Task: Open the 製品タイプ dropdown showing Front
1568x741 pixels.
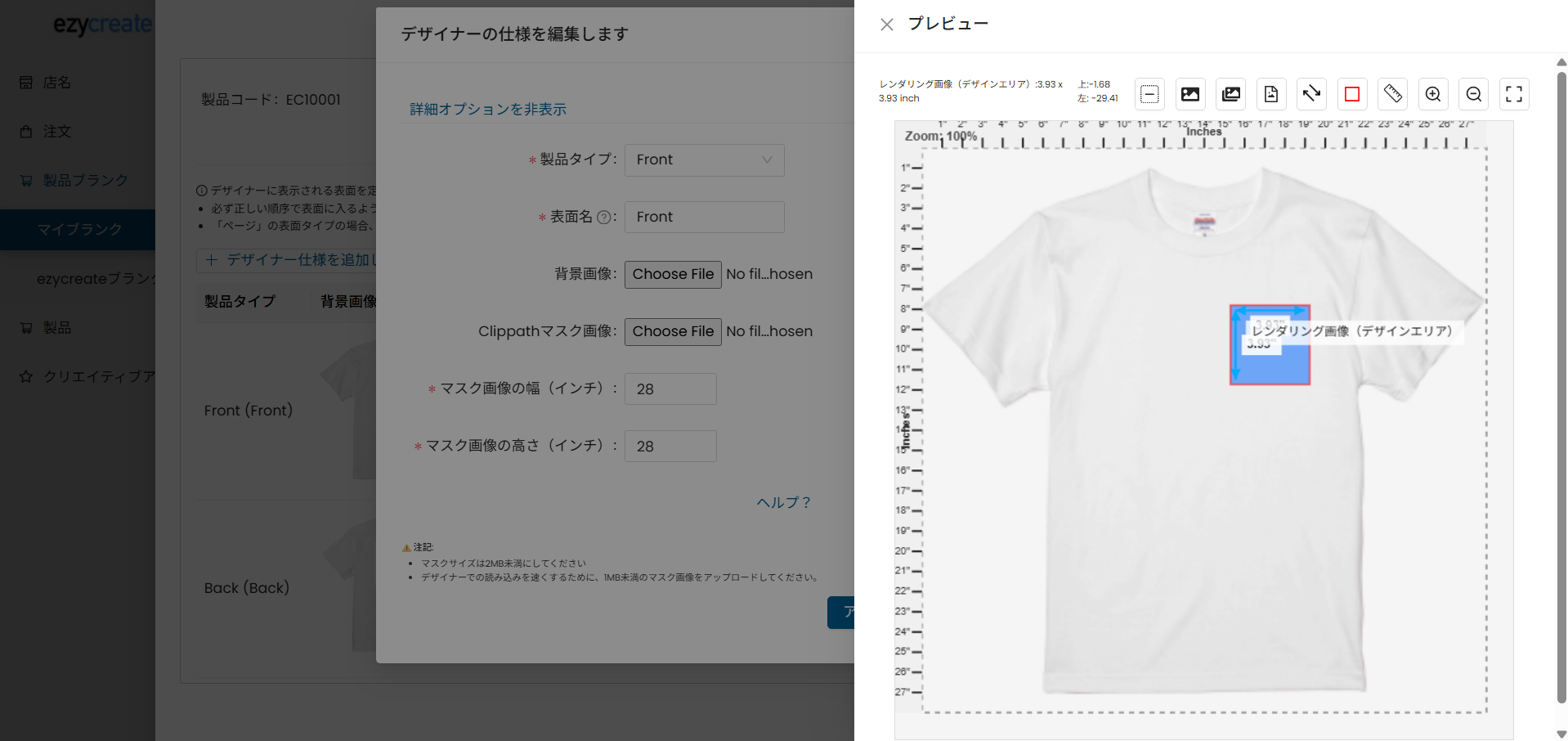Action: pos(704,160)
